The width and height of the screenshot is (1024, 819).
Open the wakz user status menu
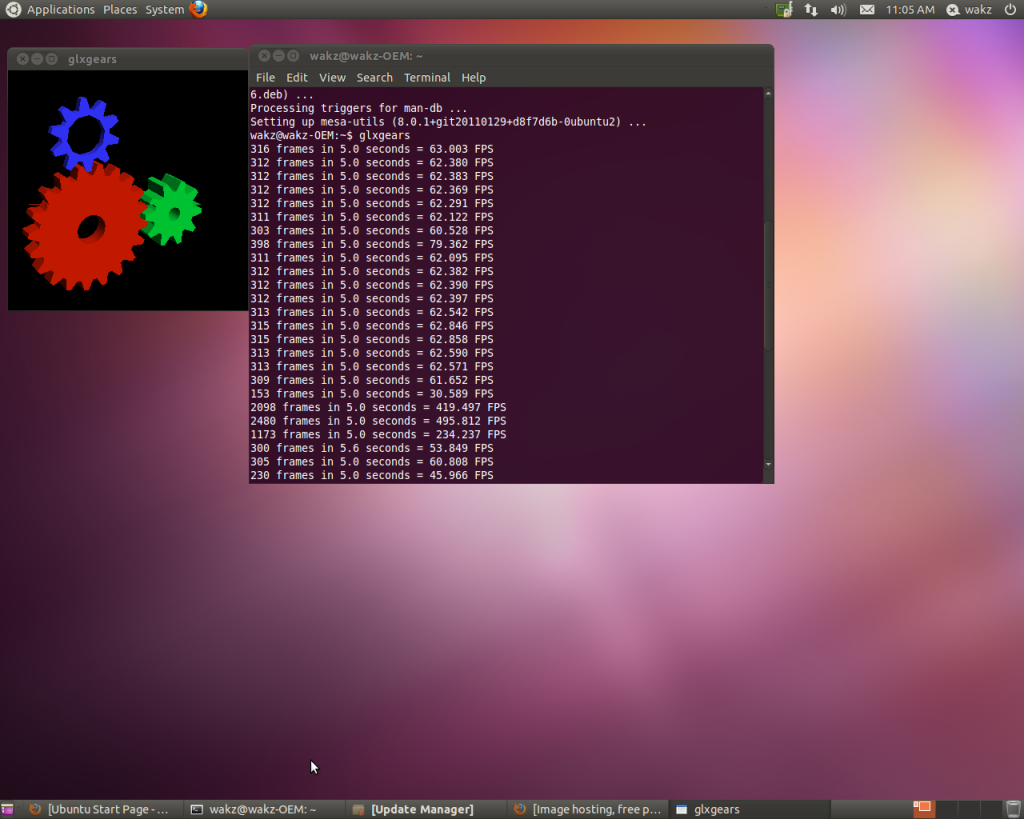click(x=968, y=9)
